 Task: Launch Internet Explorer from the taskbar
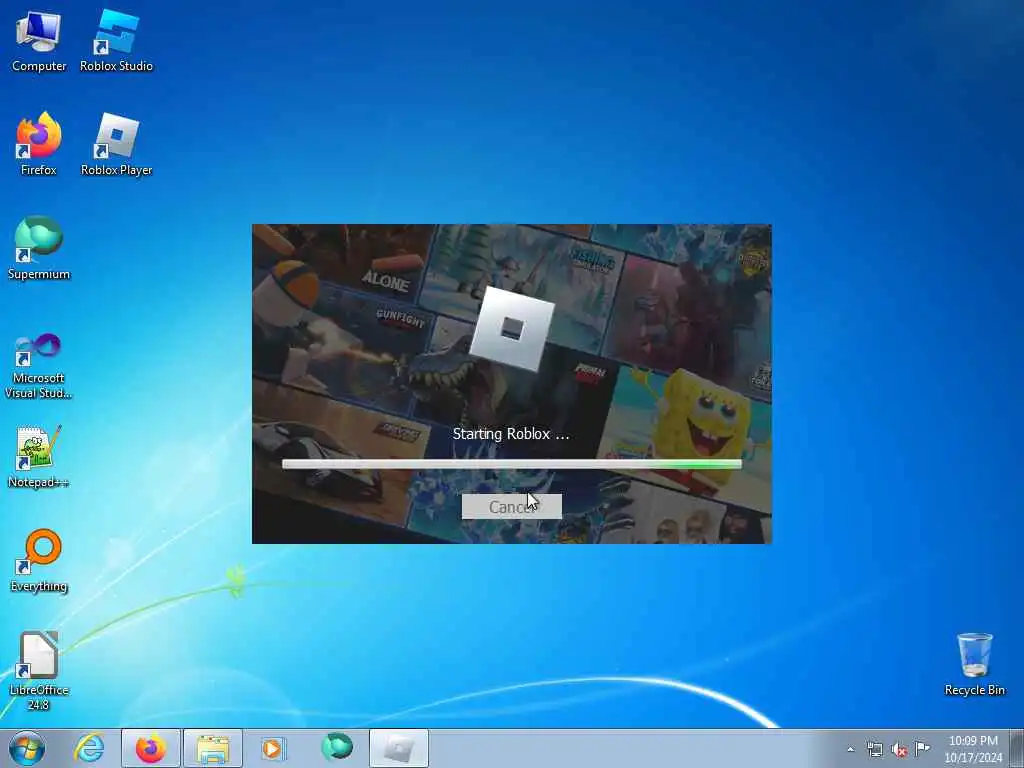pyautogui.click(x=89, y=748)
